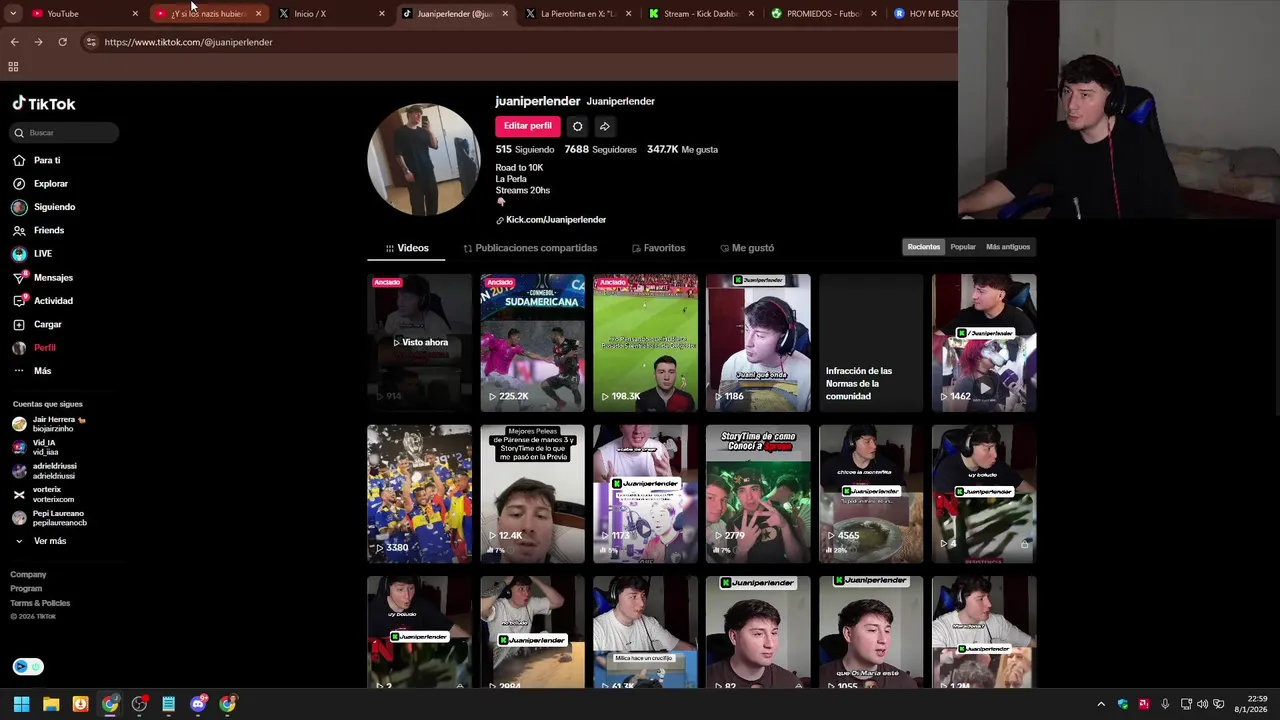Sort videos by Popular
Image resolution: width=1280 pixels, height=720 pixels.
click(963, 247)
